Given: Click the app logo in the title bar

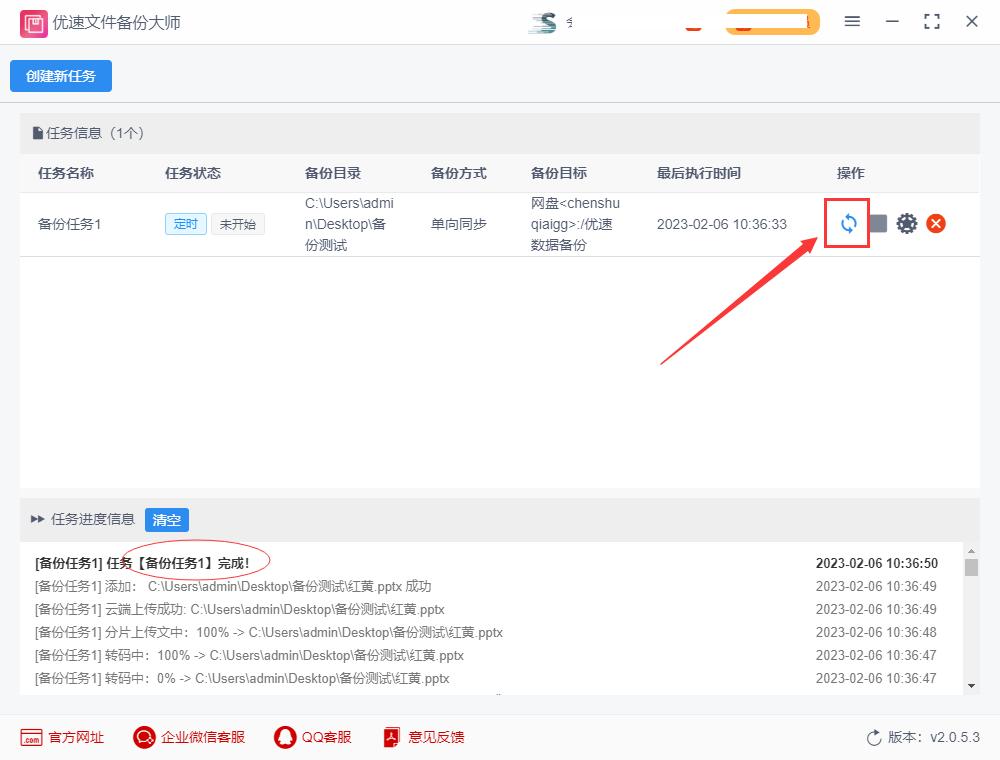Looking at the screenshot, I should 33,21.
